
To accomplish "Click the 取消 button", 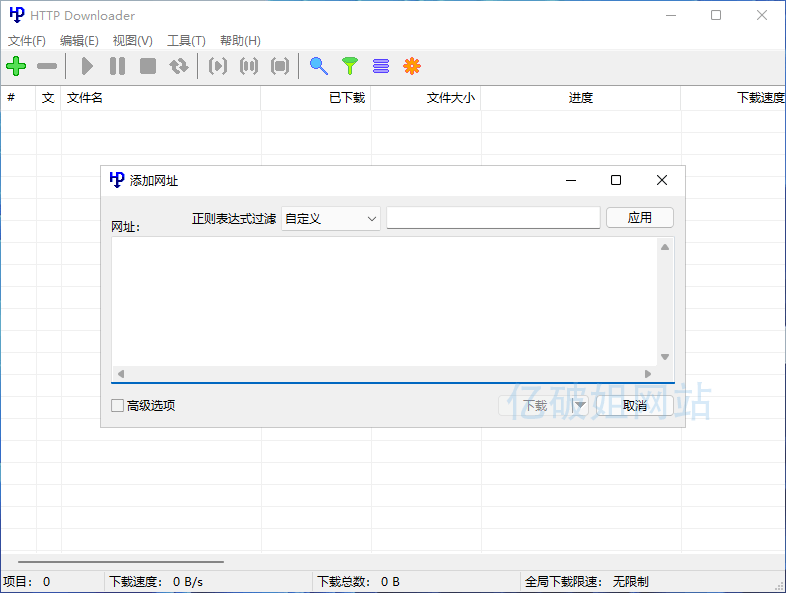I will [635, 405].
